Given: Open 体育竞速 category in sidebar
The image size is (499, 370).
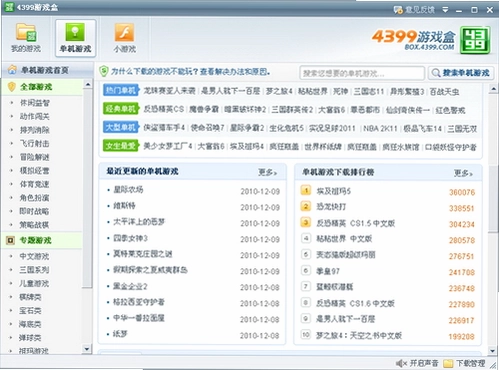Looking at the screenshot, I should (34, 184).
